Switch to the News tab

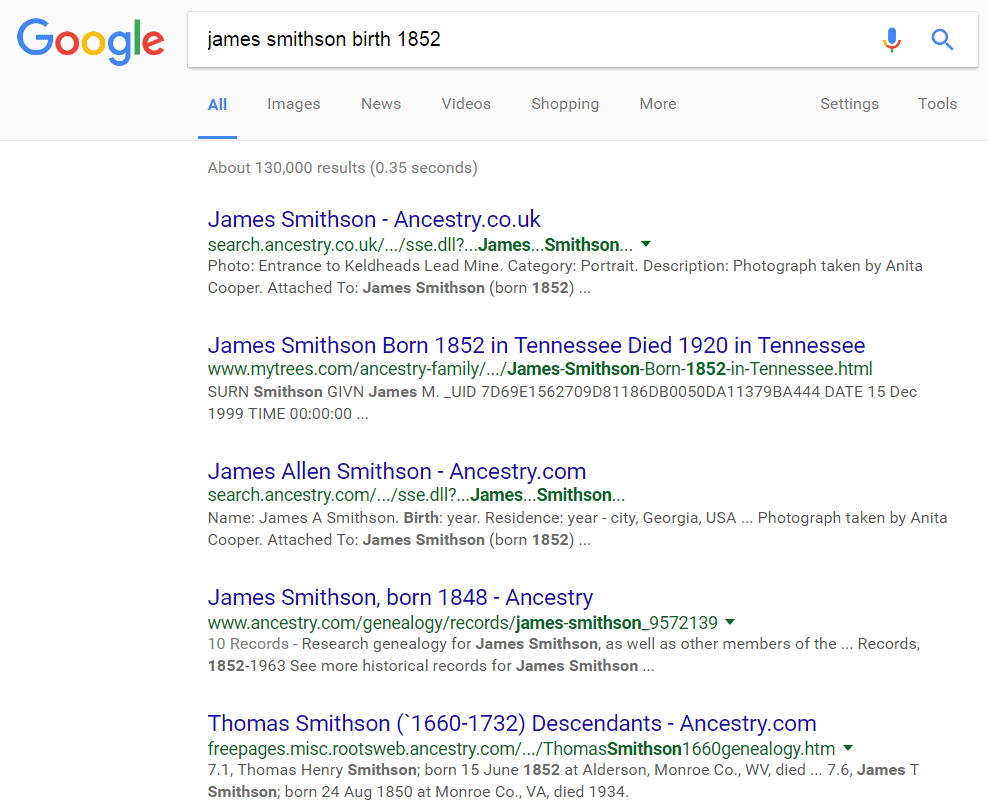tap(381, 104)
